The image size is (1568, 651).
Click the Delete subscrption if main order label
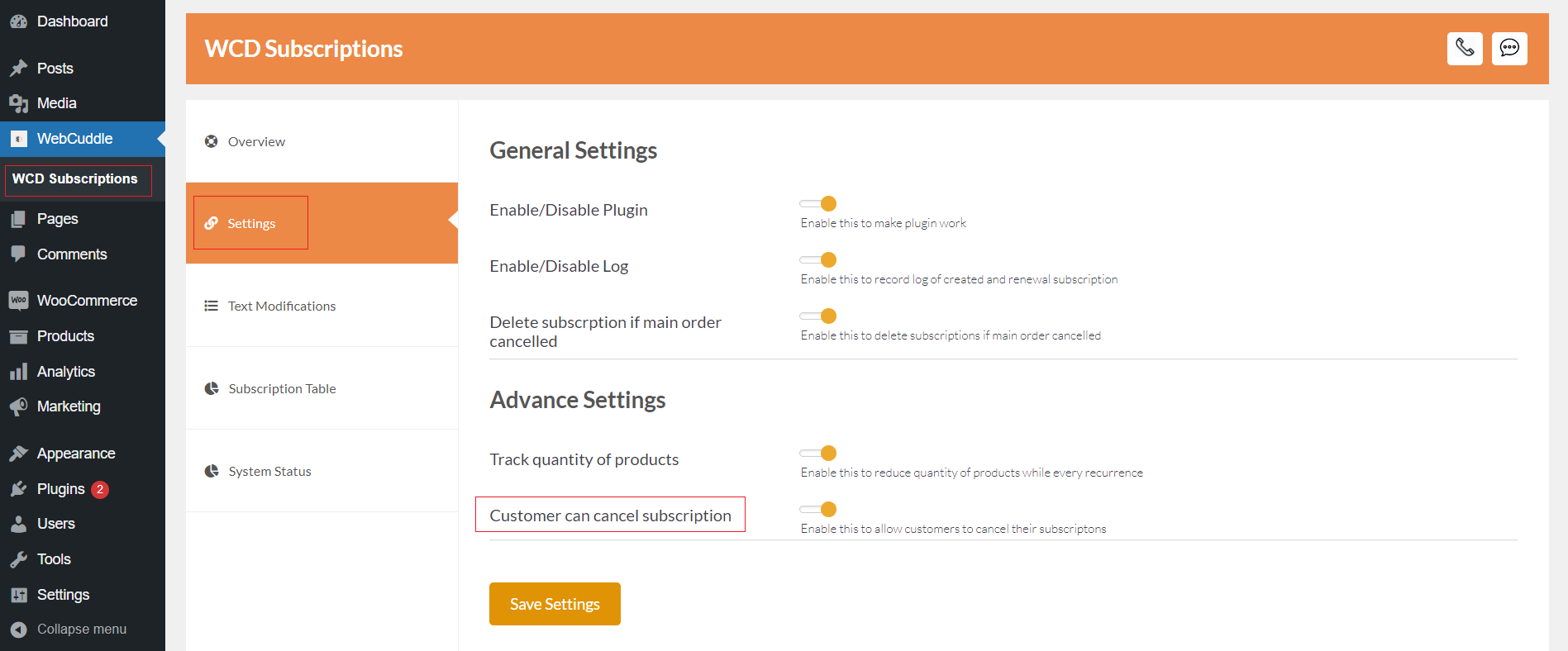[x=606, y=331]
